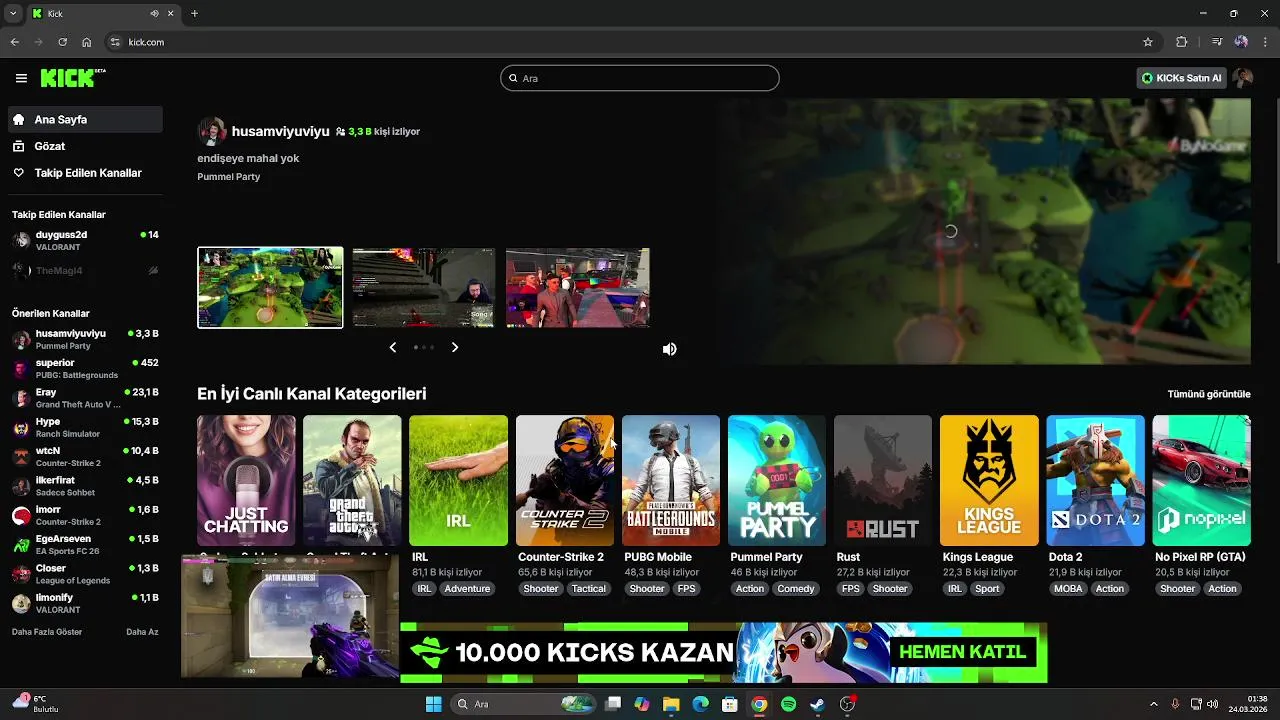The image size is (1280, 720).
Task: Open limonify's VALORANT channel
Action: [86, 603]
